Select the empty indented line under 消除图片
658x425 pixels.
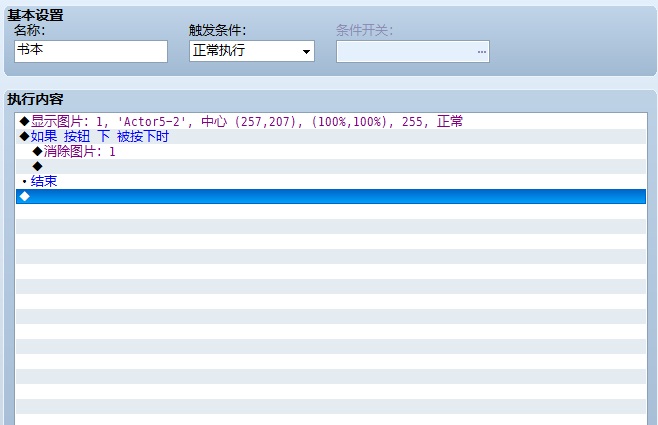click(x=331, y=167)
